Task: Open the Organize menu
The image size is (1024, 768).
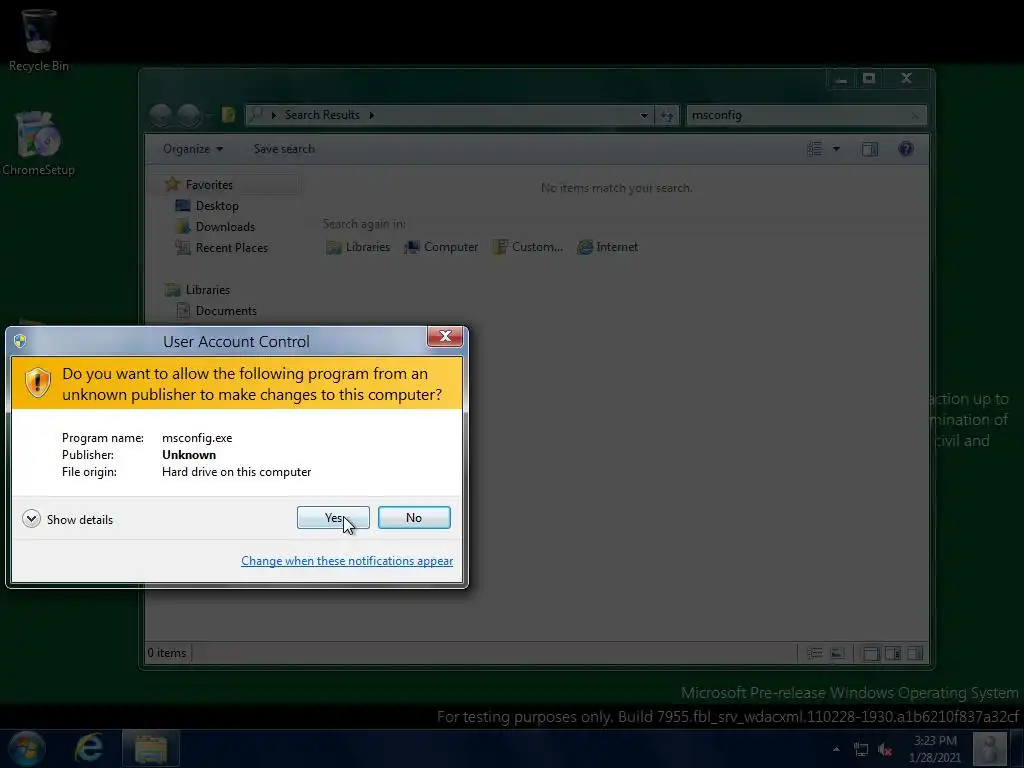Action: tap(193, 149)
